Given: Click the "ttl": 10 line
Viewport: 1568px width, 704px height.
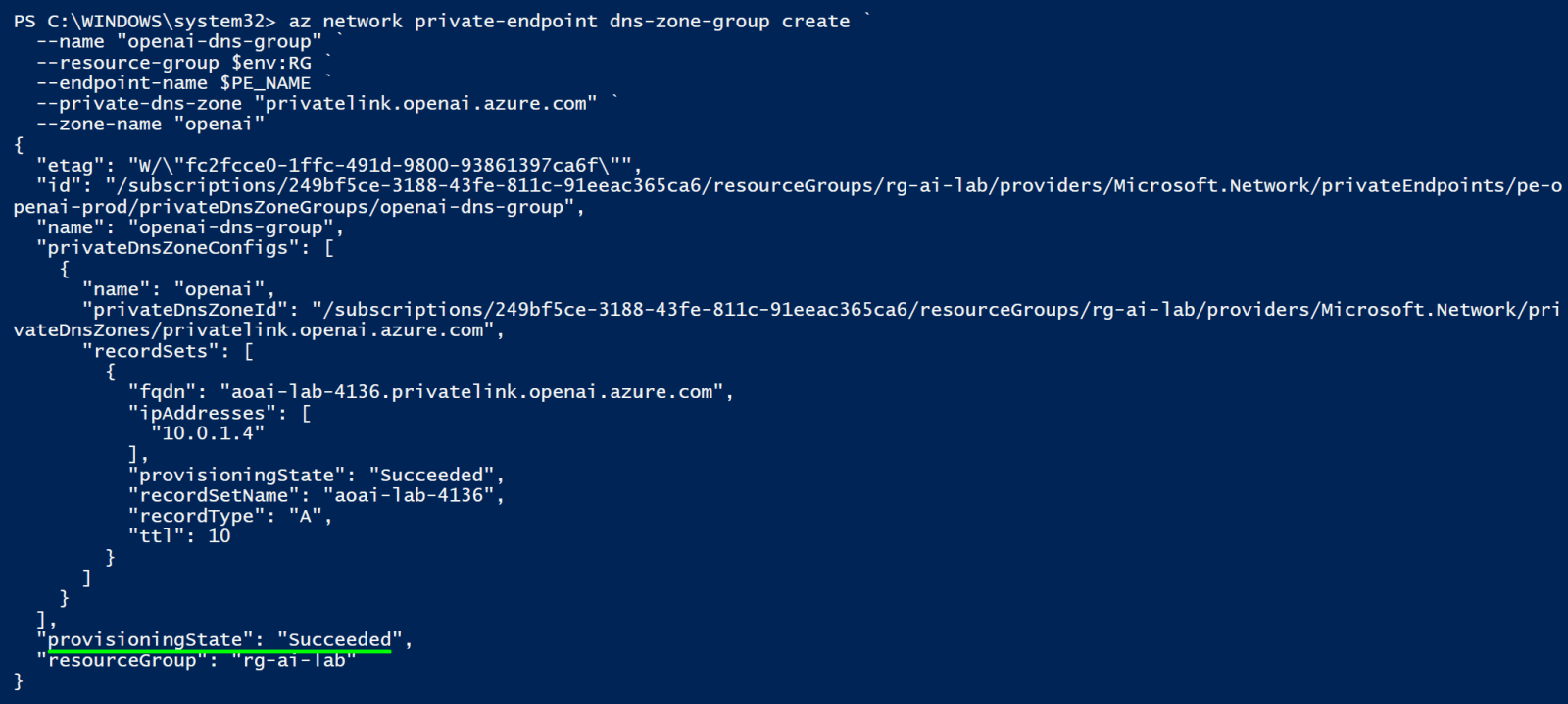Looking at the screenshot, I should tap(179, 535).
